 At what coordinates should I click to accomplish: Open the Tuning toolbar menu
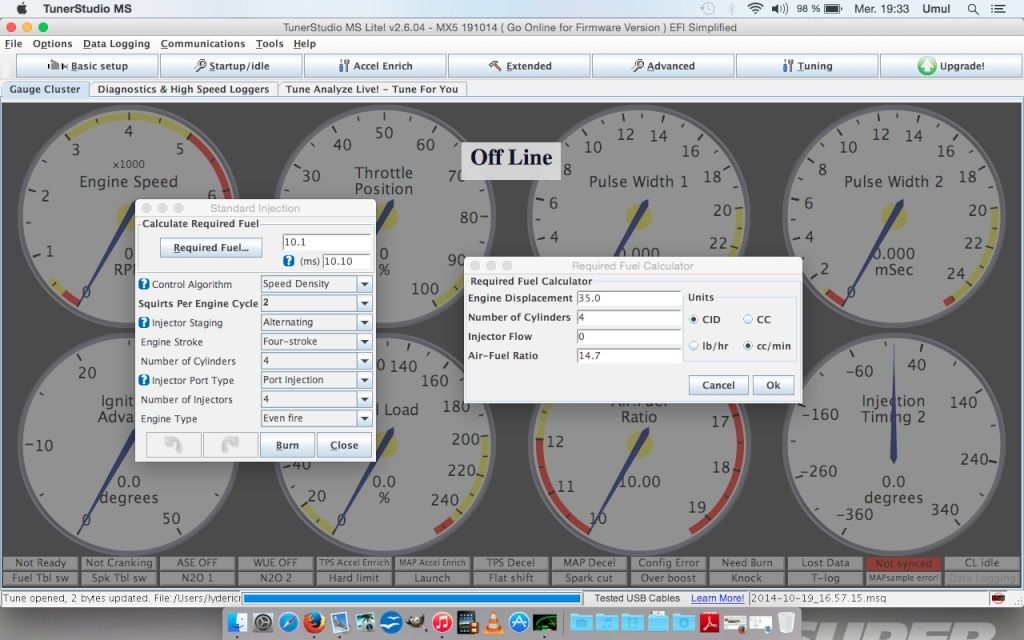point(807,66)
